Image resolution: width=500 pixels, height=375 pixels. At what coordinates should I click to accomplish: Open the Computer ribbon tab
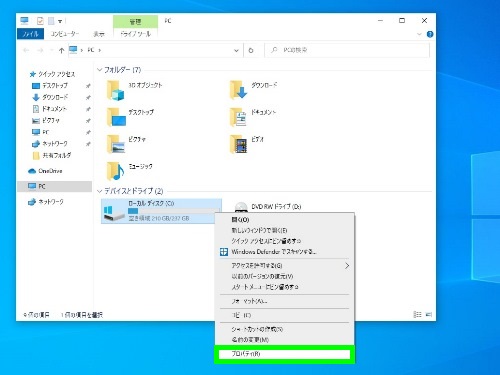click(65, 34)
